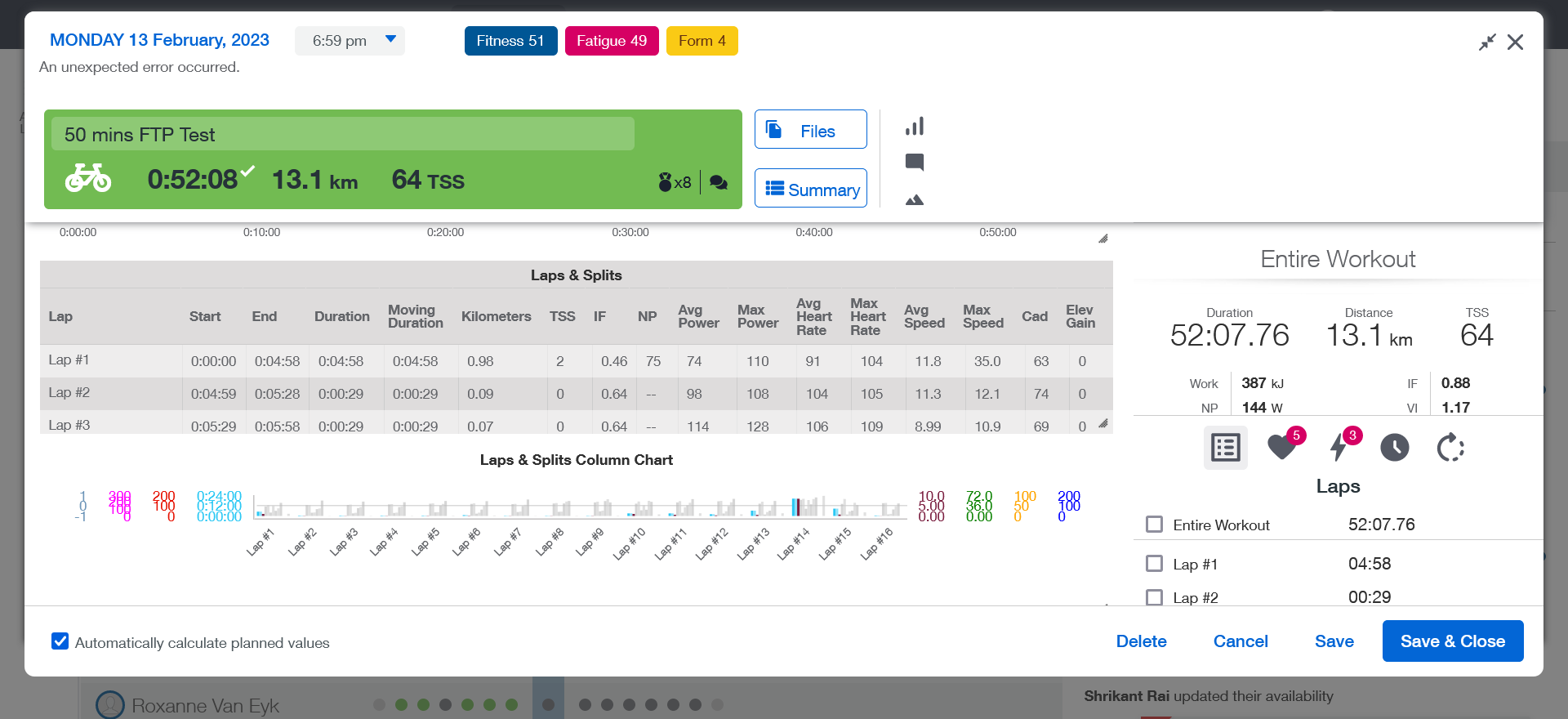Screen dimensions: 1568x719
Task: Toggle Automatically calculate planned values checkbox
Action: (x=60, y=641)
